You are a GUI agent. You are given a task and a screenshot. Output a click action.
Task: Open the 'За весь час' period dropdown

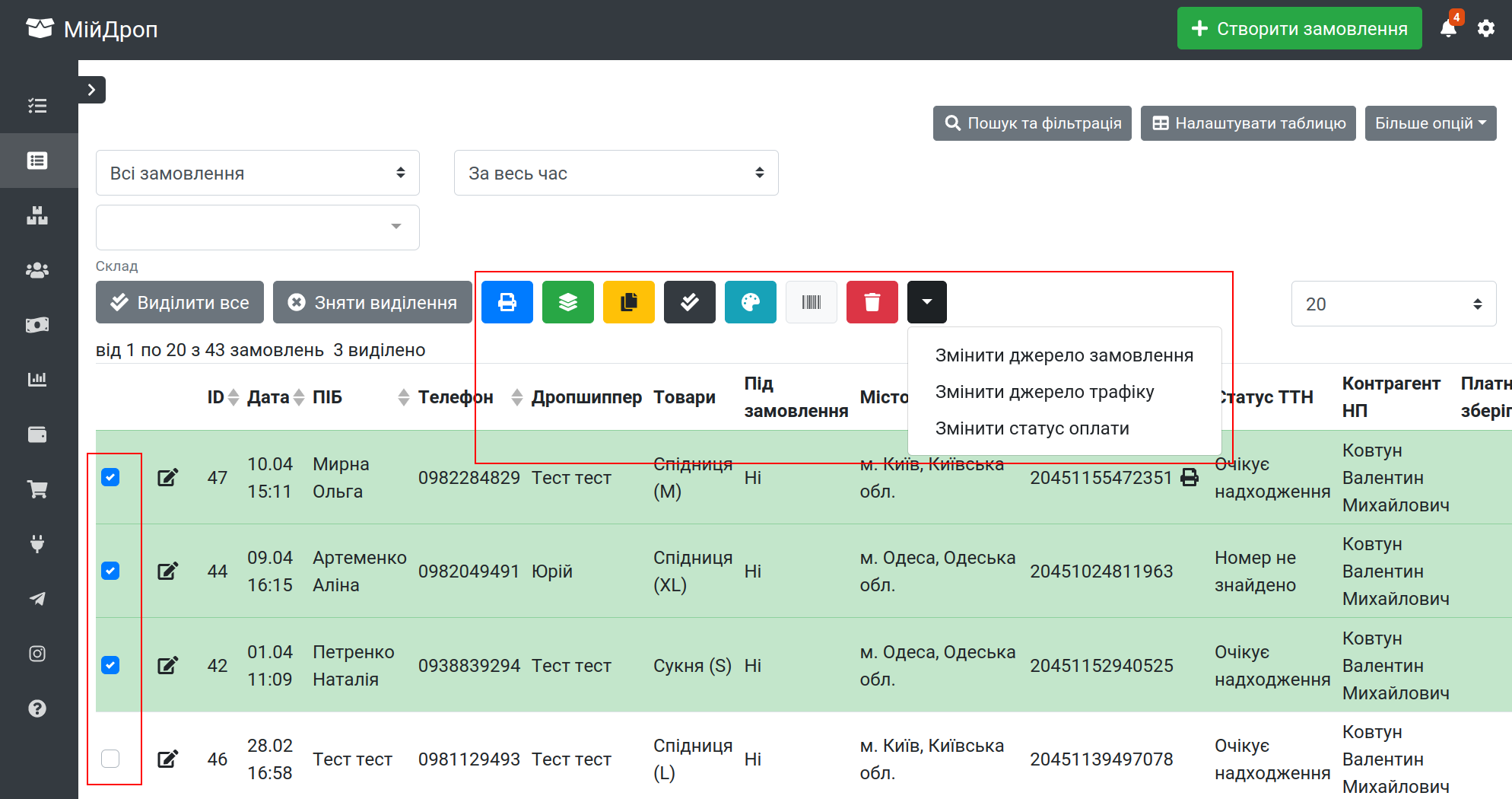(616, 173)
